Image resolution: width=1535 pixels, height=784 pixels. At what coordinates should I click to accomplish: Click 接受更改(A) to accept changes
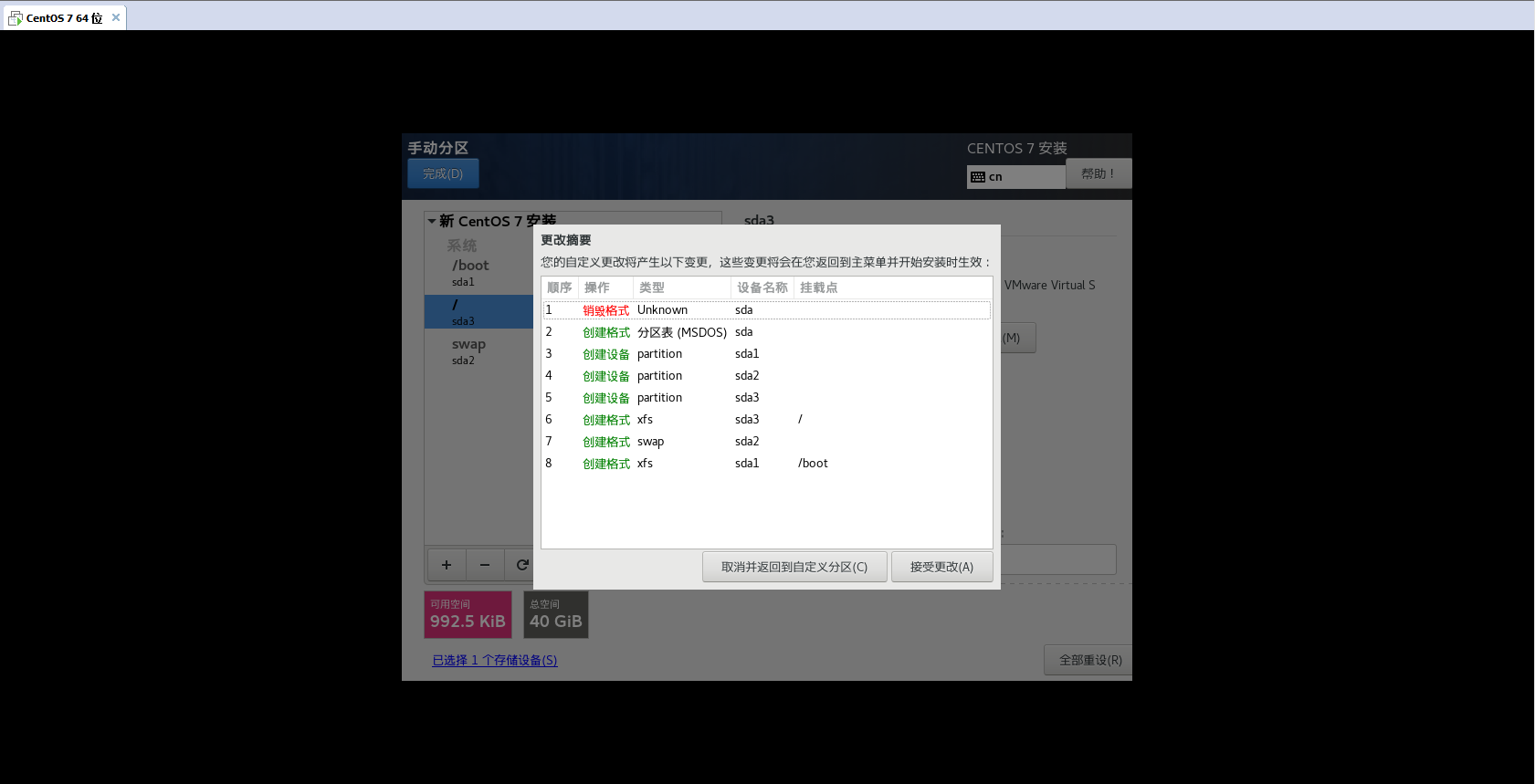[x=941, y=567]
